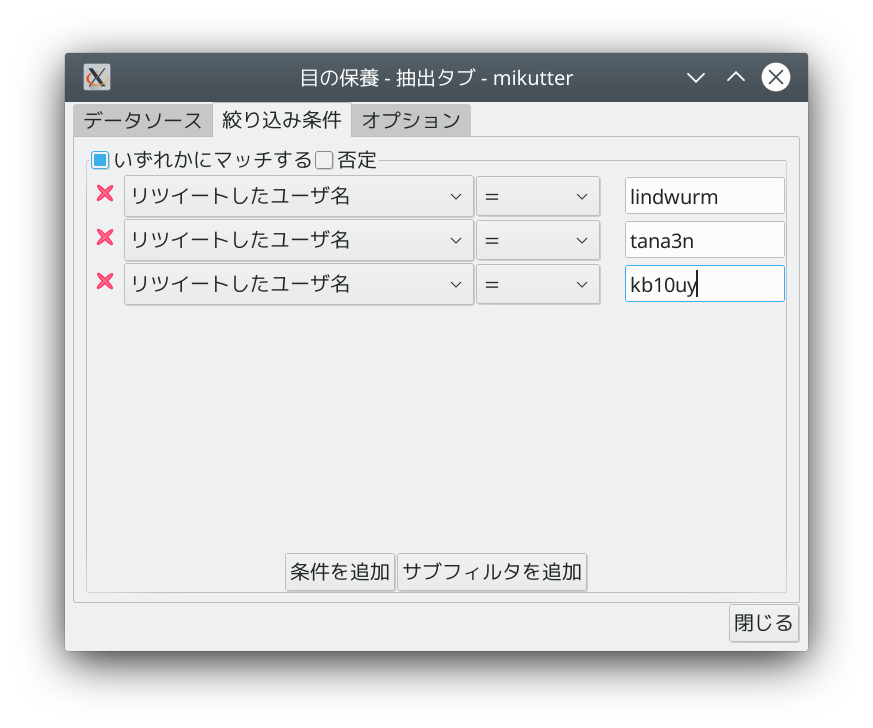Switch to the データソース tab
Image resolution: width=873 pixels, height=728 pixels.
click(x=142, y=121)
